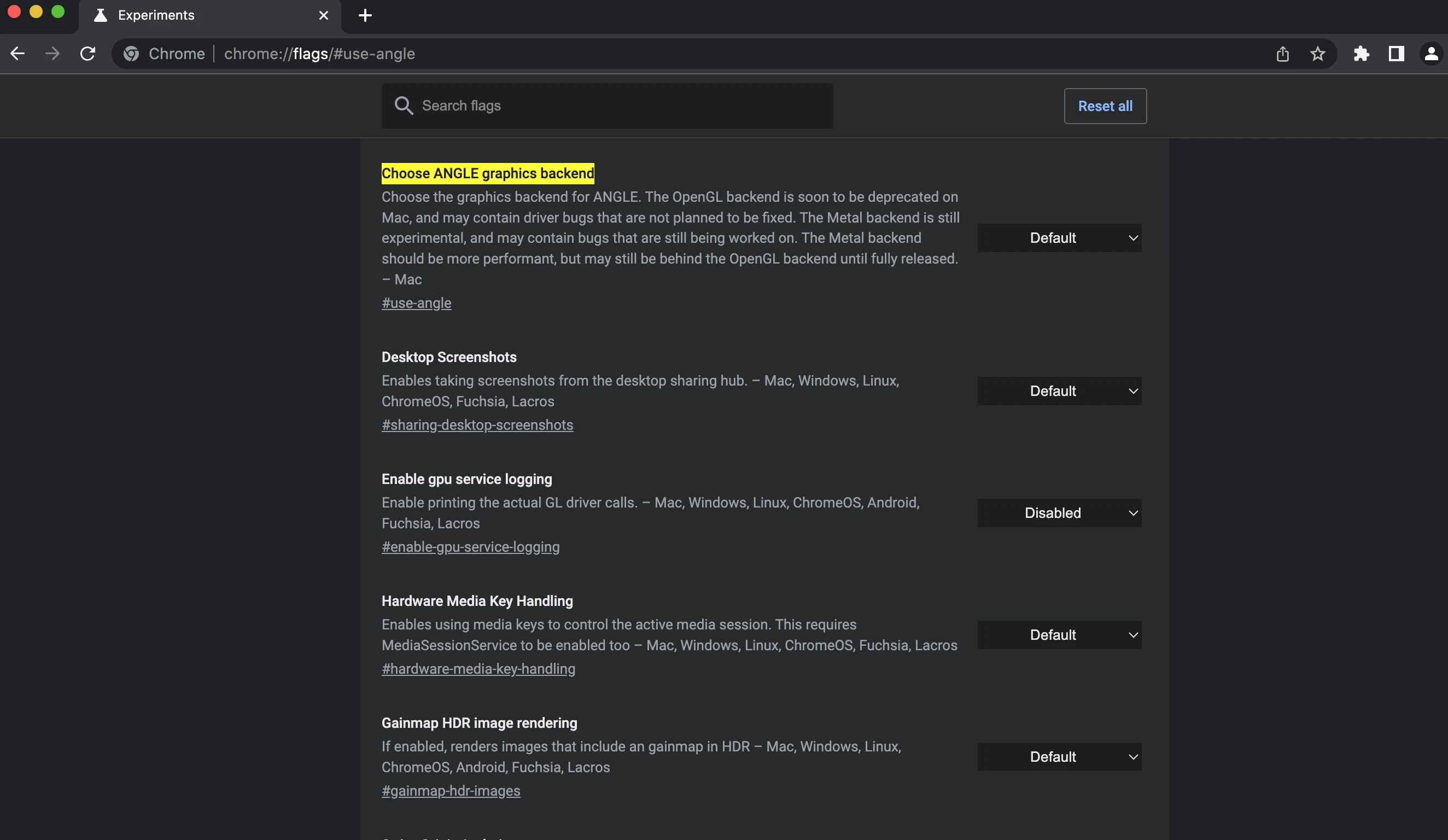The width and height of the screenshot is (1448, 840).
Task: Open the ANGLE graphics backend dropdown
Action: 1059,238
